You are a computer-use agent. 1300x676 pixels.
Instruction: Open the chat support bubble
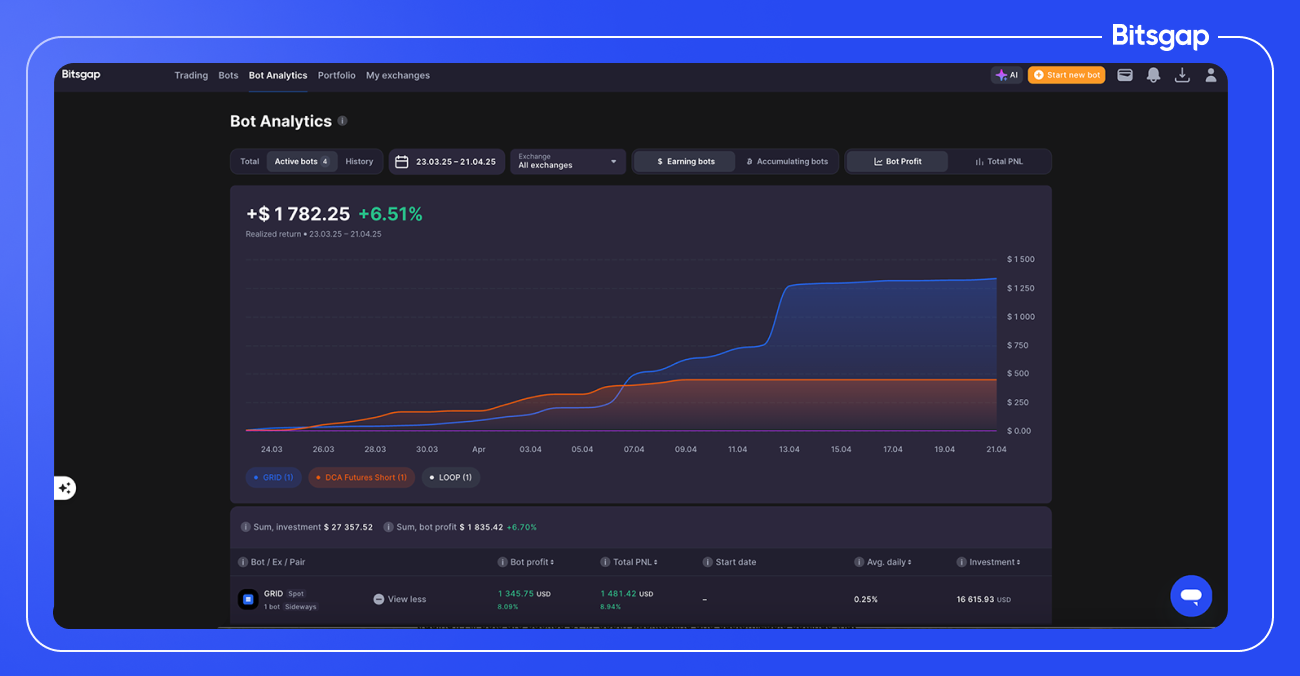pyautogui.click(x=1191, y=596)
